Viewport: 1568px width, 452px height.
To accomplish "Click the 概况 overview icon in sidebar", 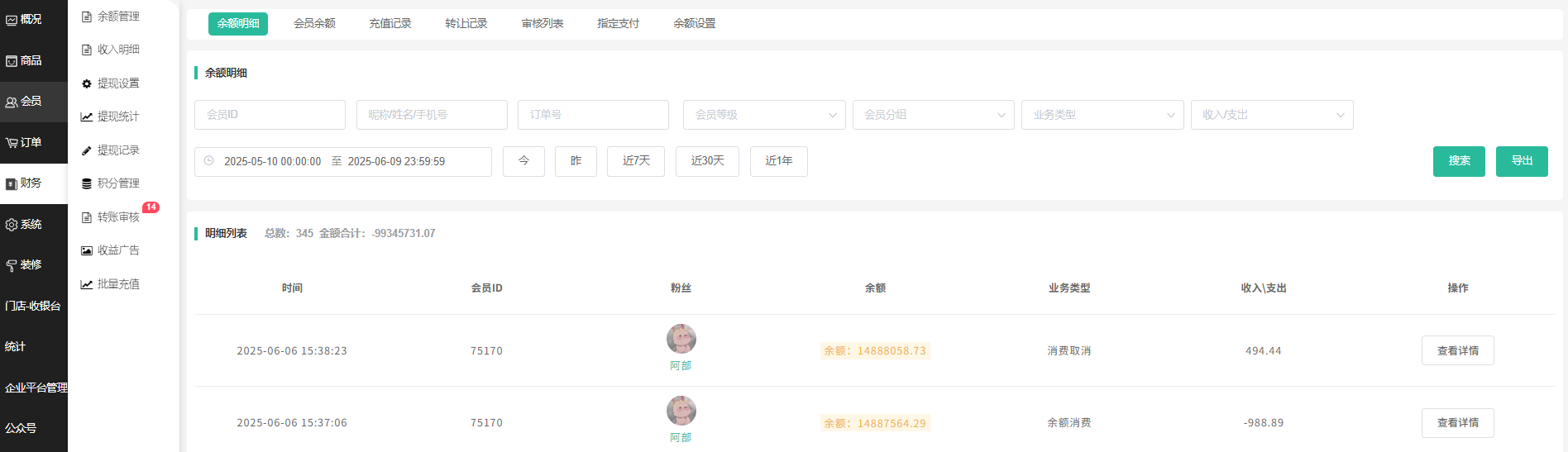I will (12, 20).
